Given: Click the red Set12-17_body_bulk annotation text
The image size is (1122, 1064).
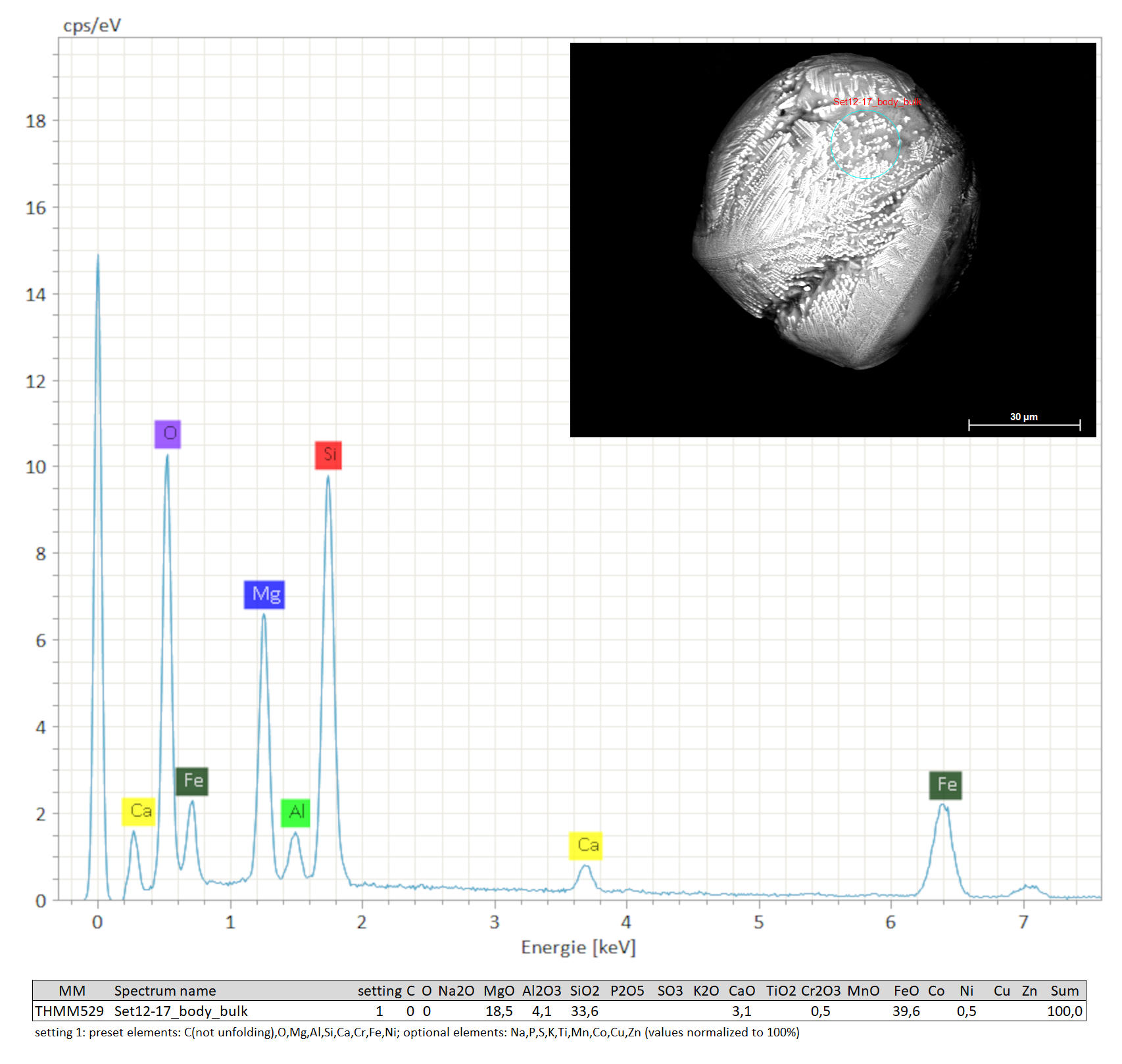Looking at the screenshot, I should tap(876, 102).
